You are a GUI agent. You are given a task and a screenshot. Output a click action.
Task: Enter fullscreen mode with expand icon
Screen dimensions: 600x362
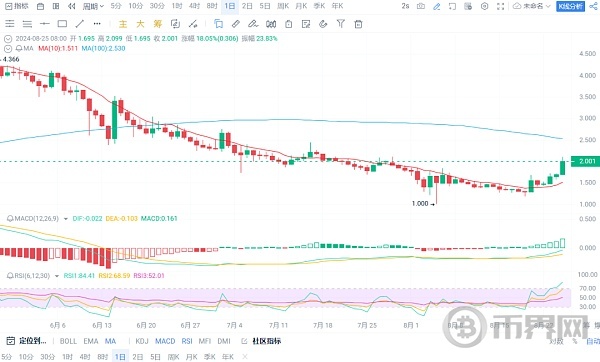click(x=501, y=6)
